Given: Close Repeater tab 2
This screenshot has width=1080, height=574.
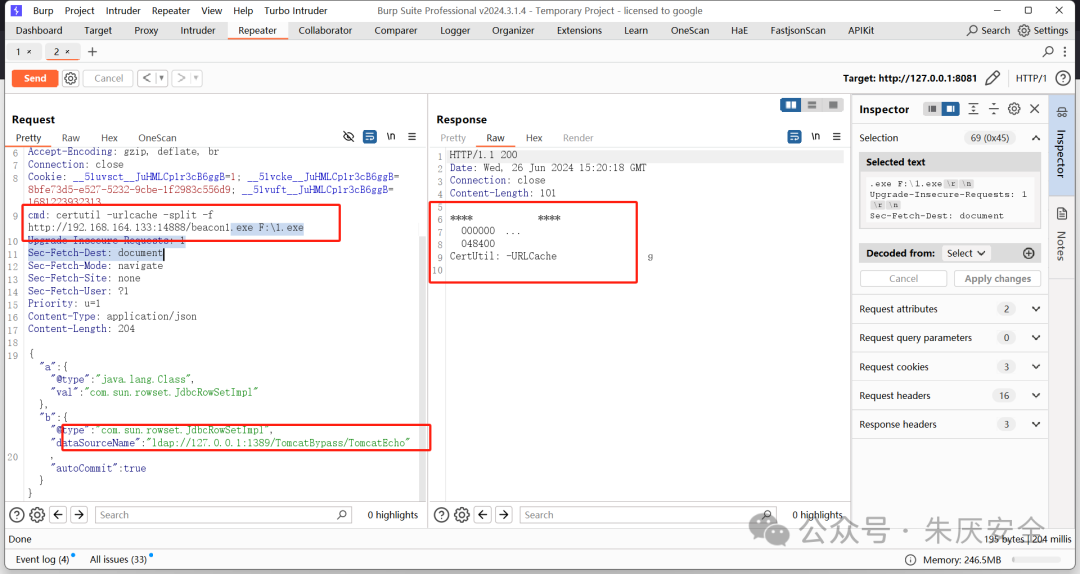Looking at the screenshot, I should coord(68,52).
